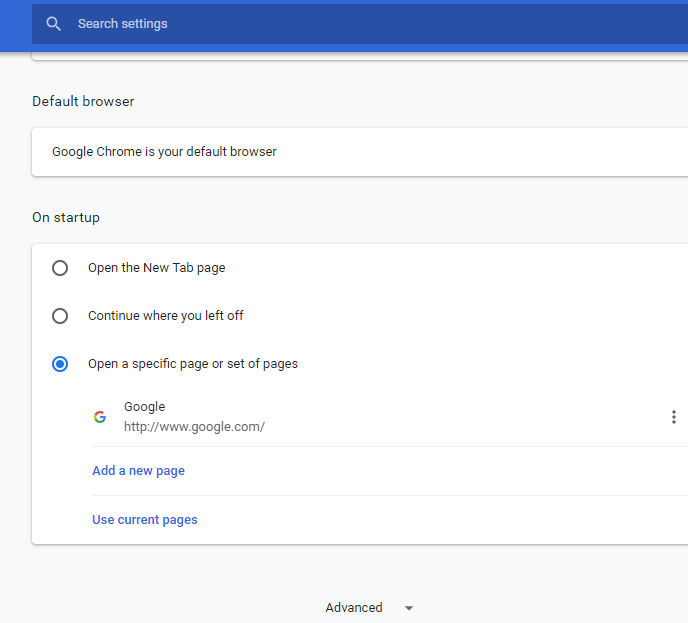This screenshot has height=623, width=688.
Task: Click the Google startup page title
Action: click(145, 407)
